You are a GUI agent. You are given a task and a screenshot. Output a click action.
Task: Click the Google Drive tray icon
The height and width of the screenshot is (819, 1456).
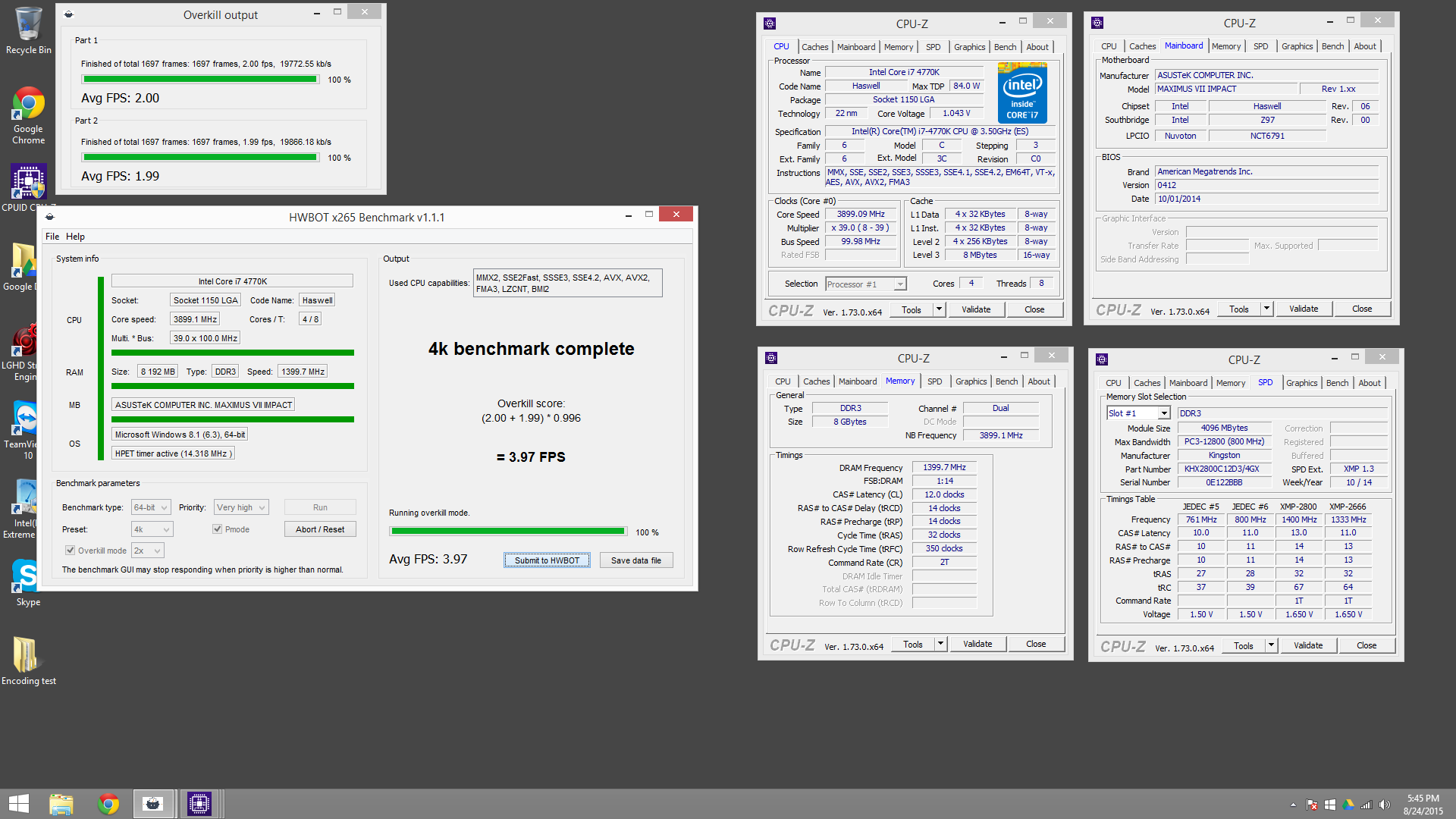coord(1348,805)
